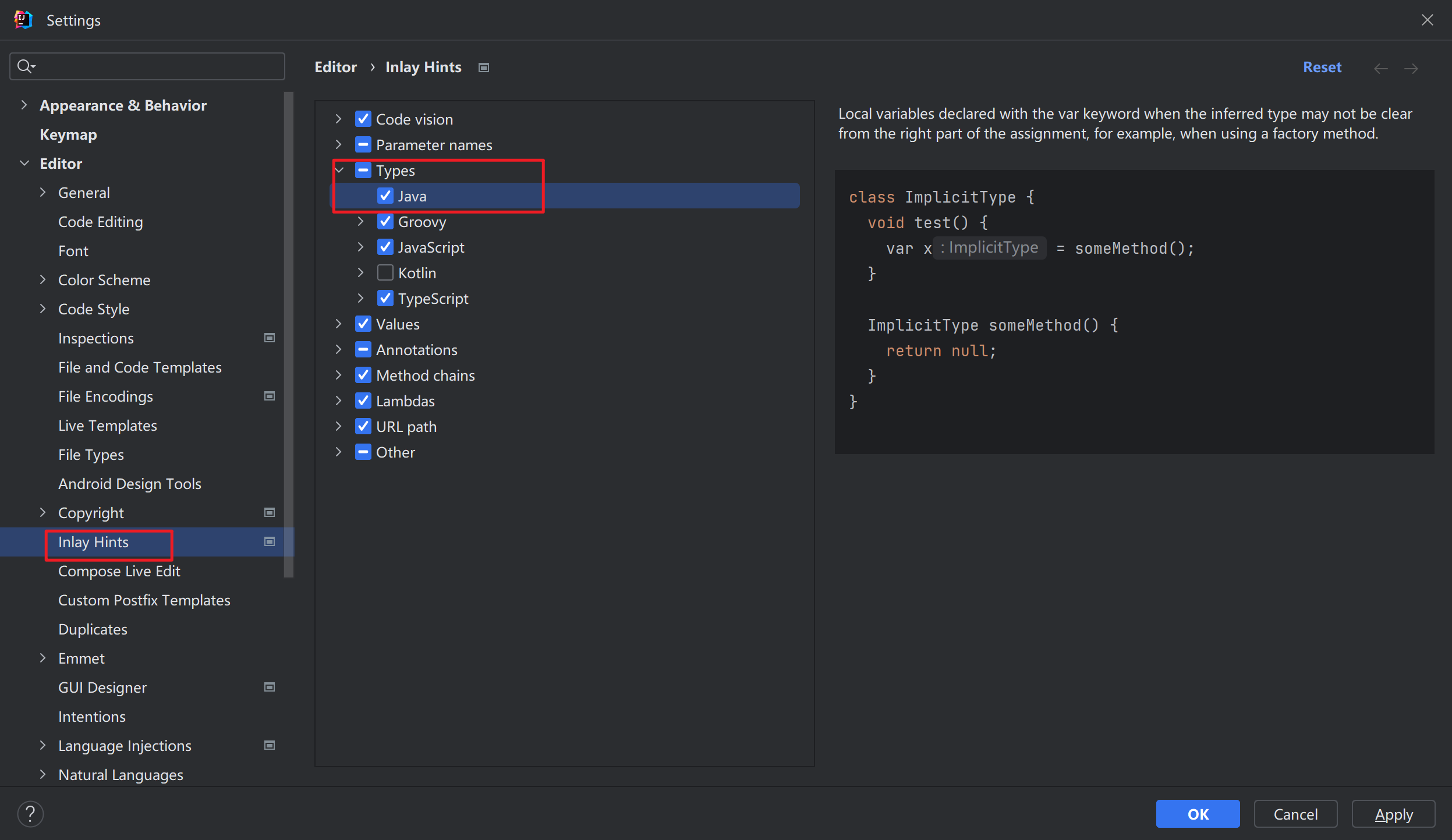Enable the TypeScript inlay hints checkbox

click(x=384, y=298)
